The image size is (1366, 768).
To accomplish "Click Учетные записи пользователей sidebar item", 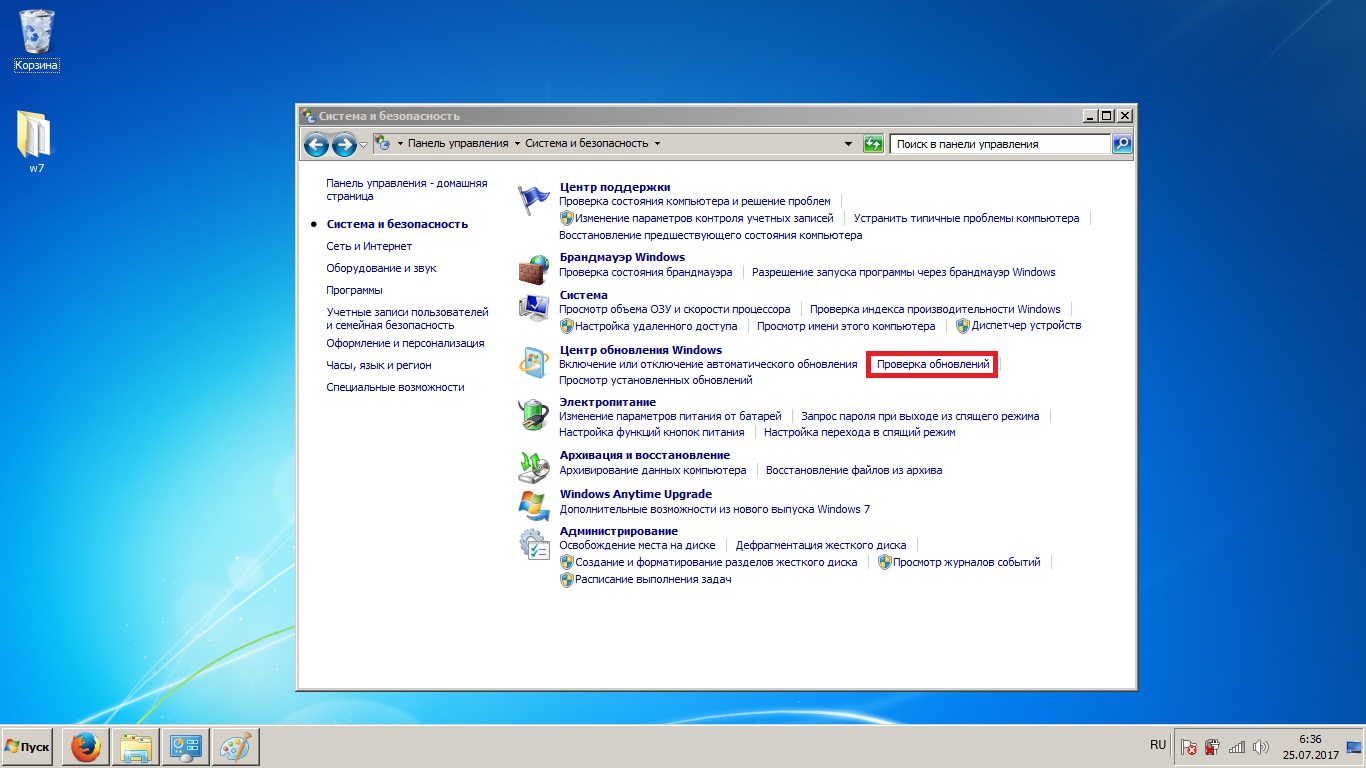I will point(407,318).
